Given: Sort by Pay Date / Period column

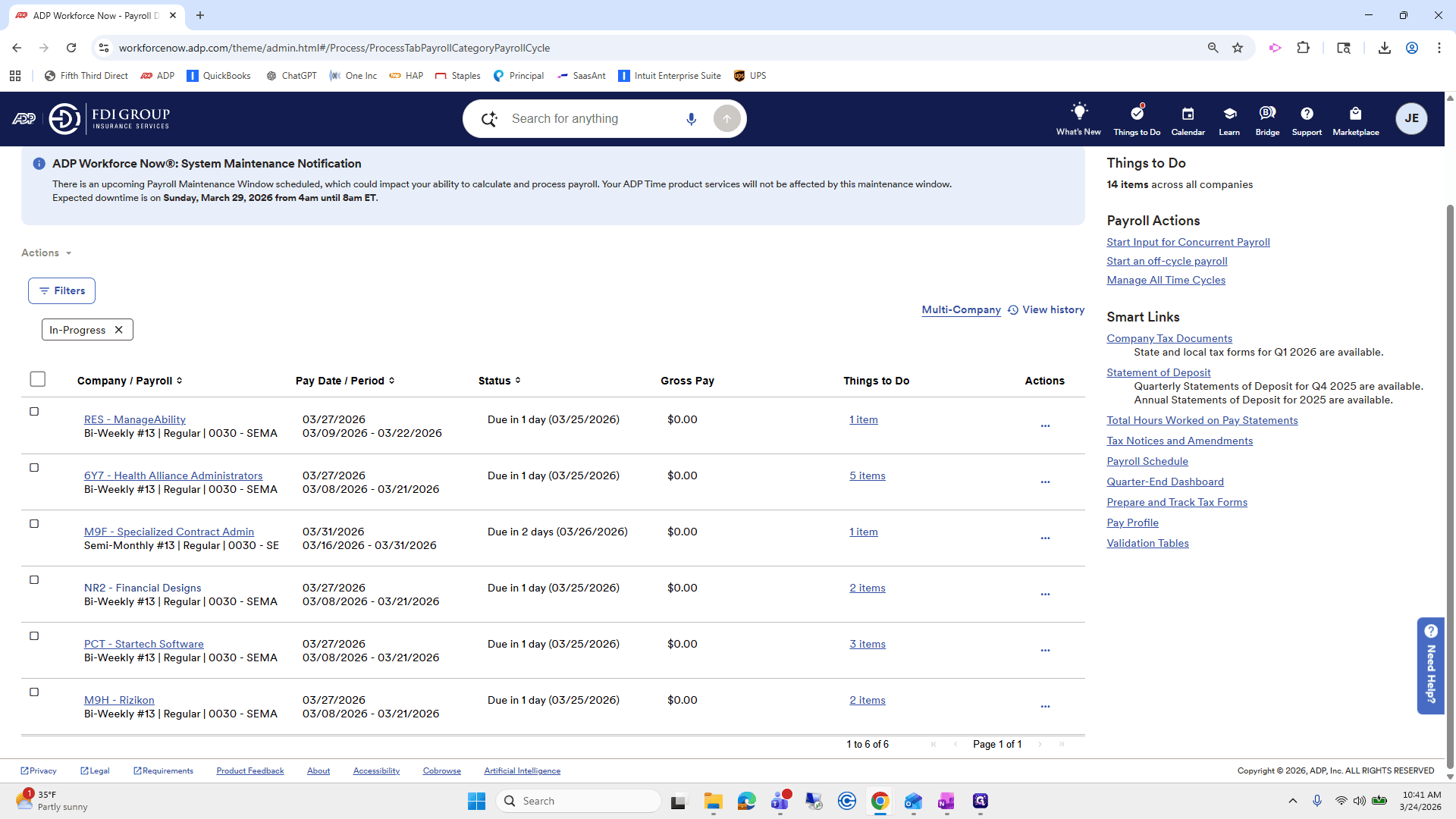Looking at the screenshot, I should tap(345, 381).
